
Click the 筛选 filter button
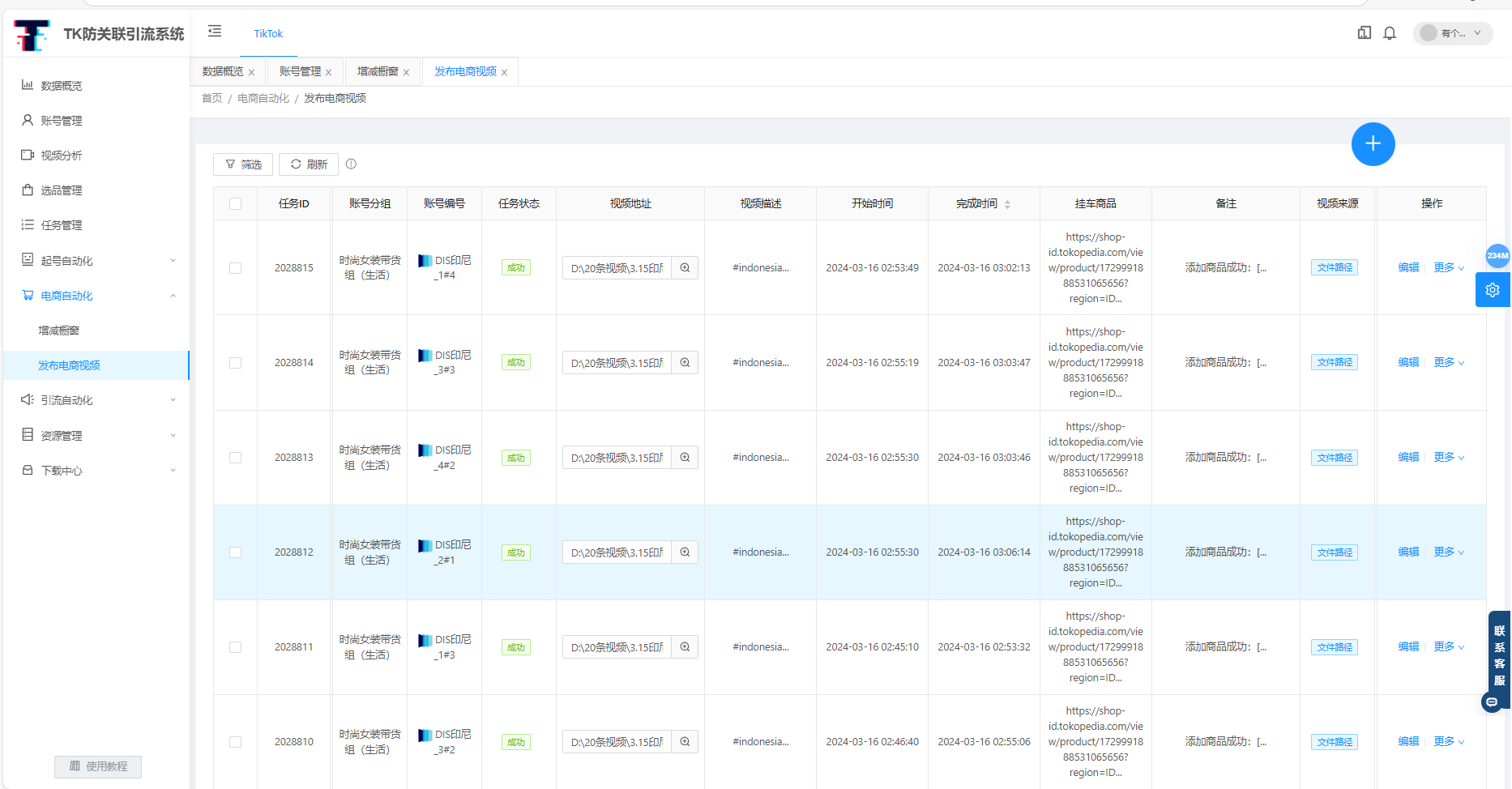pyautogui.click(x=243, y=164)
